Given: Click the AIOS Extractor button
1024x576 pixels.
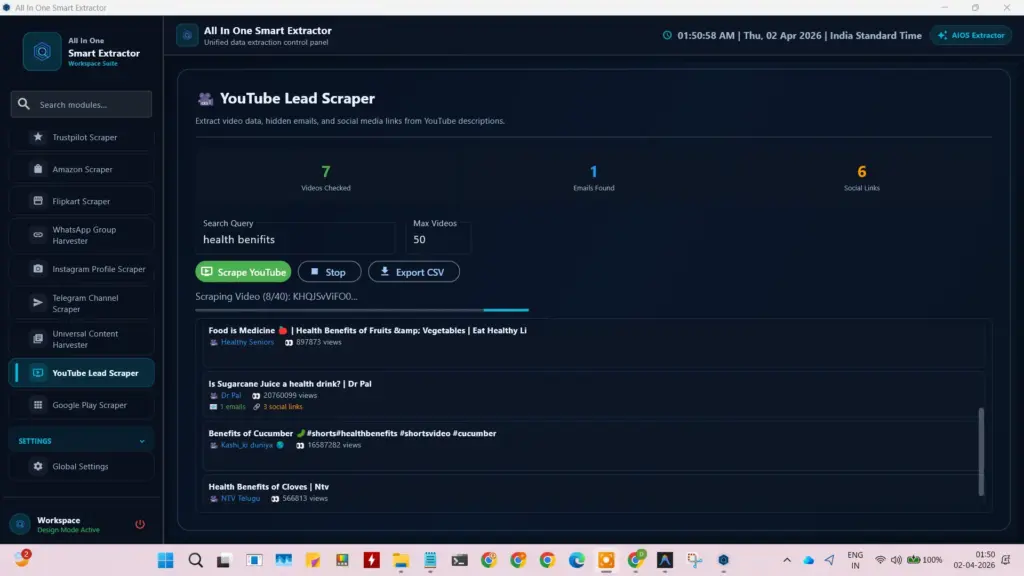Looking at the screenshot, I should [x=971, y=35].
